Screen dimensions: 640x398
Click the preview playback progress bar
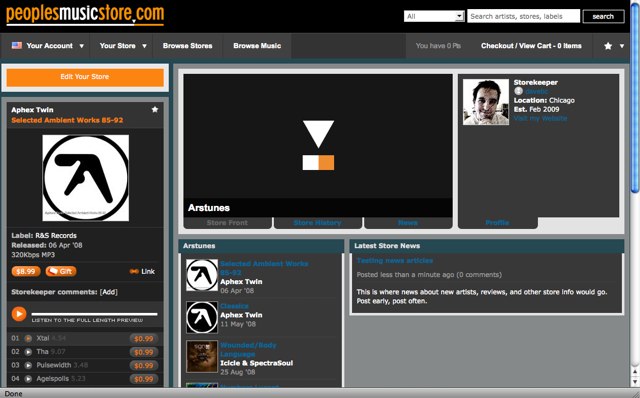coord(94,314)
